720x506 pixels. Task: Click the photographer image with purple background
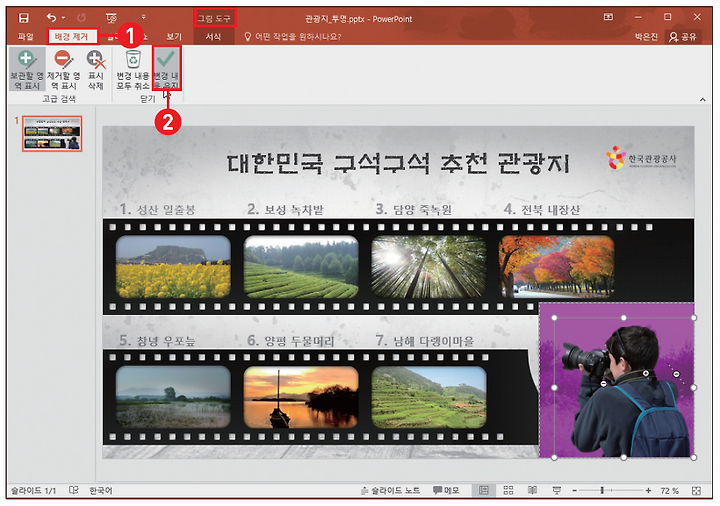pyautogui.click(x=617, y=380)
